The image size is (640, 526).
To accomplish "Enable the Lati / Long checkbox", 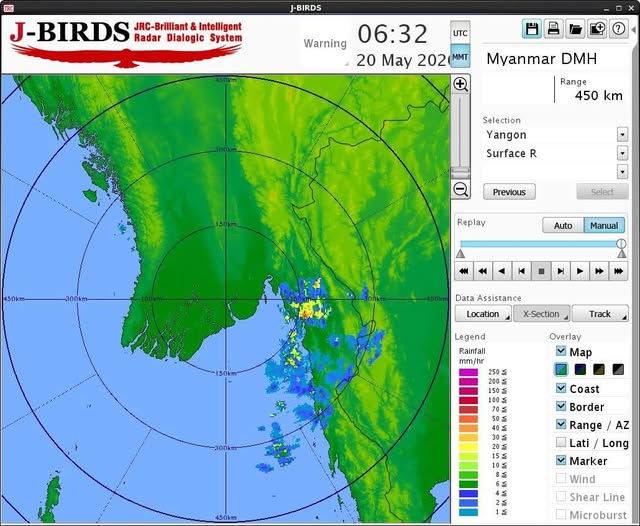I will [x=561, y=442].
